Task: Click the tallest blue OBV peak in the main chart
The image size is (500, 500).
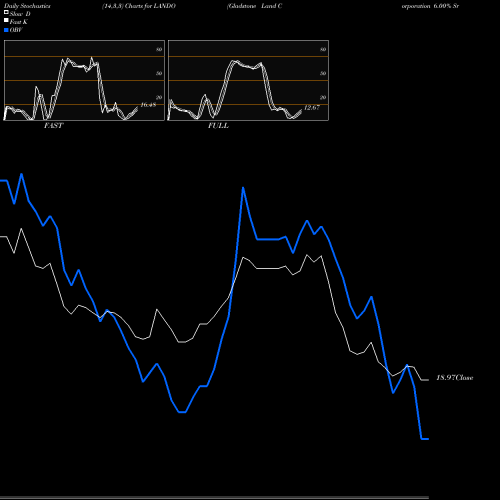Action: pyautogui.click(x=243, y=188)
